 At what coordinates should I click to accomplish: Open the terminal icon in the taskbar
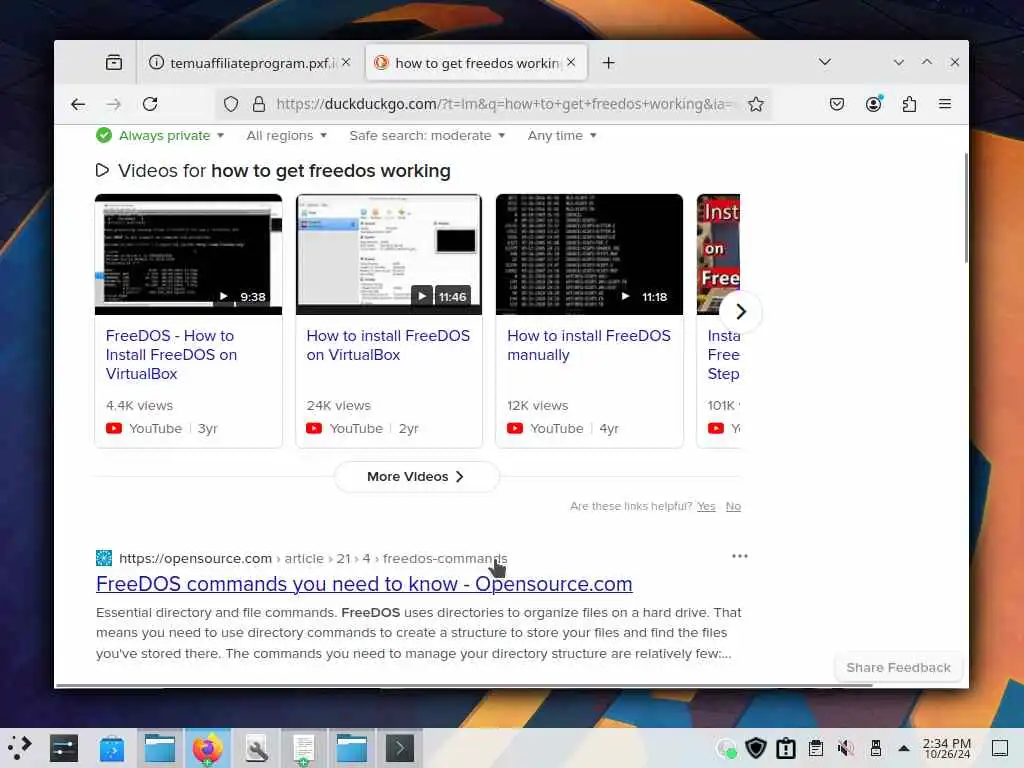(400, 748)
